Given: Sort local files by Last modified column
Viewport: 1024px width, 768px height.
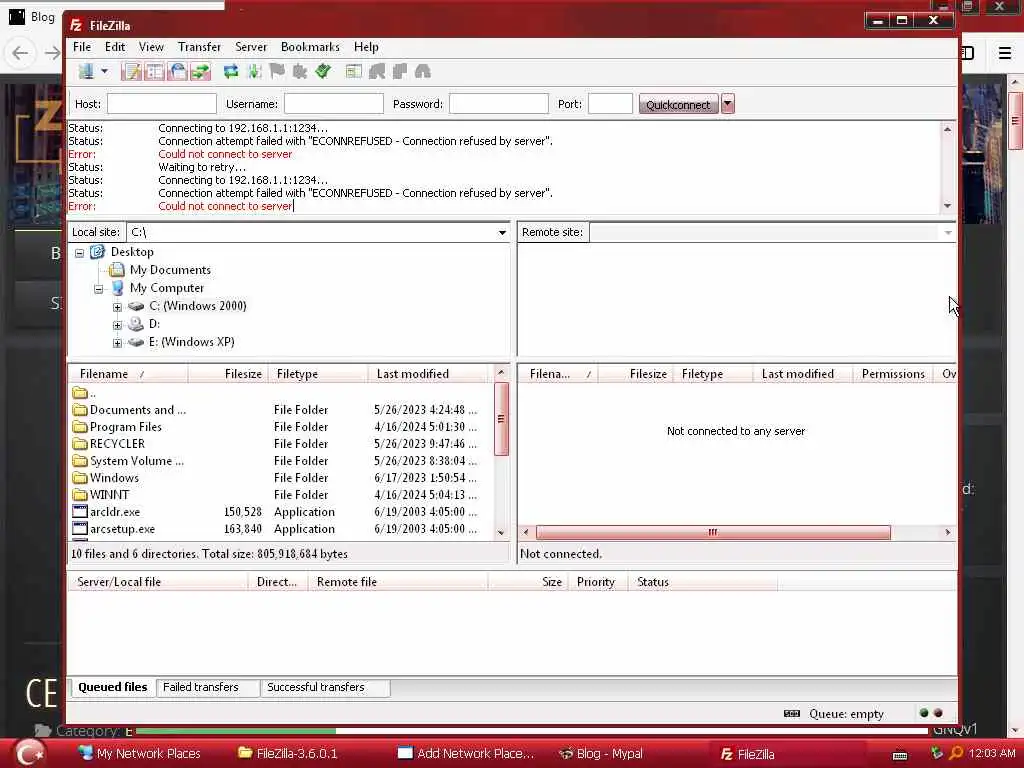Looking at the screenshot, I should (x=428, y=374).
